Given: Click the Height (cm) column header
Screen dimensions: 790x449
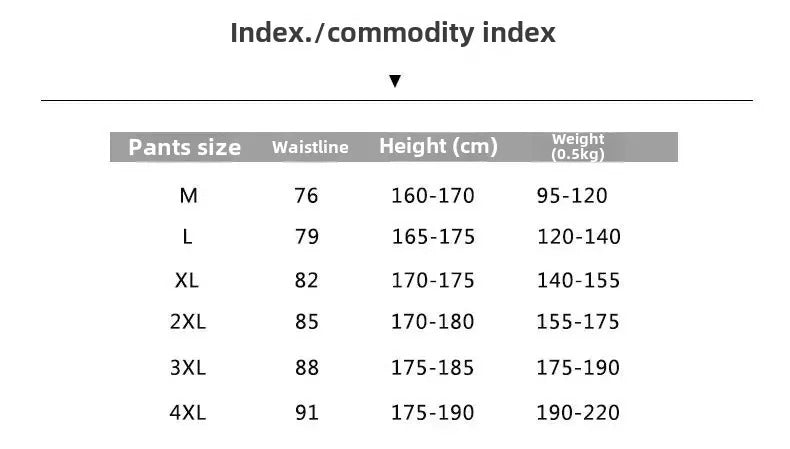Looking at the screenshot, I should coord(438,146).
